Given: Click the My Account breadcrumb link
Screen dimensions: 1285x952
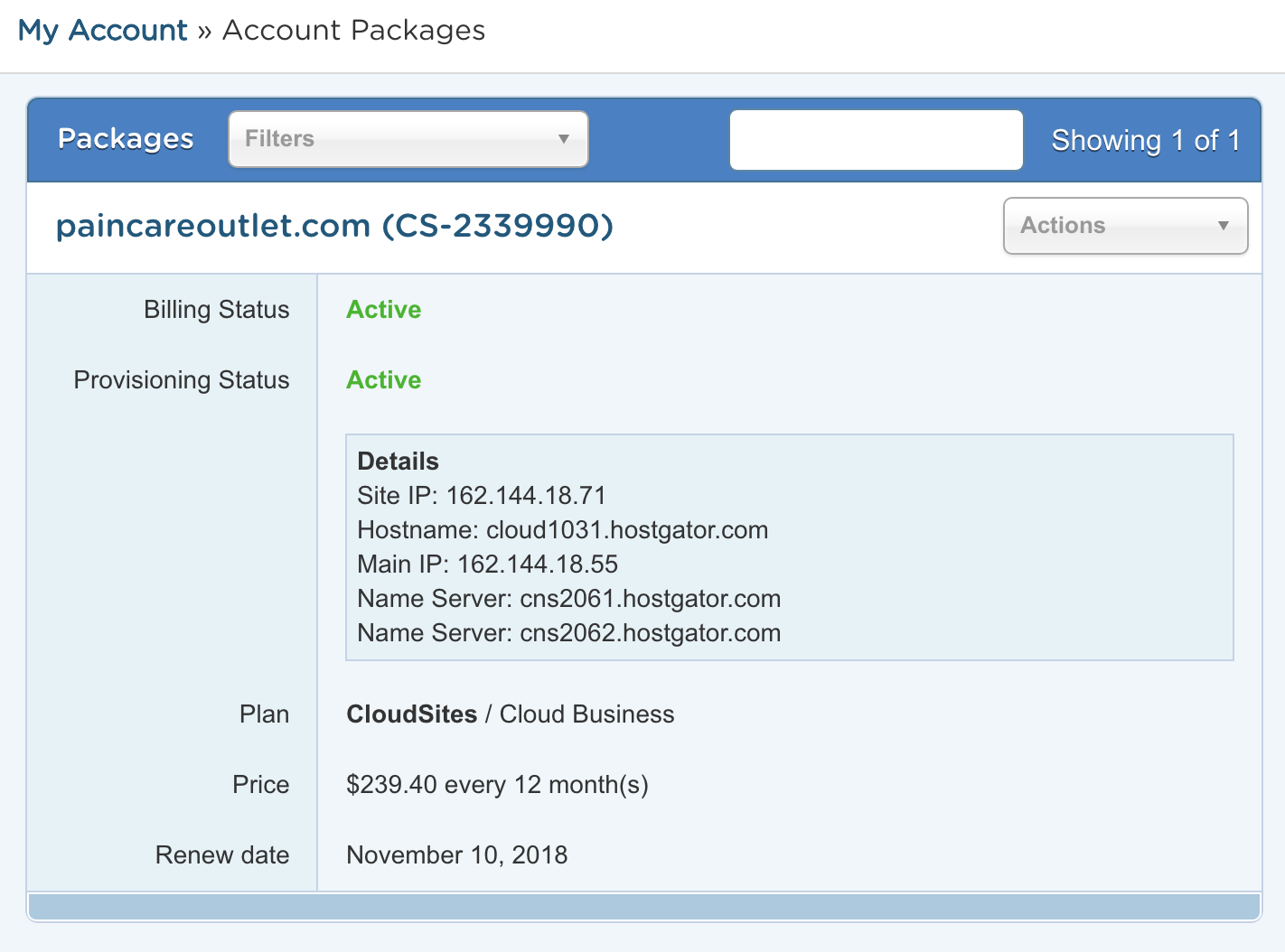Looking at the screenshot, I should click(102, 31).
